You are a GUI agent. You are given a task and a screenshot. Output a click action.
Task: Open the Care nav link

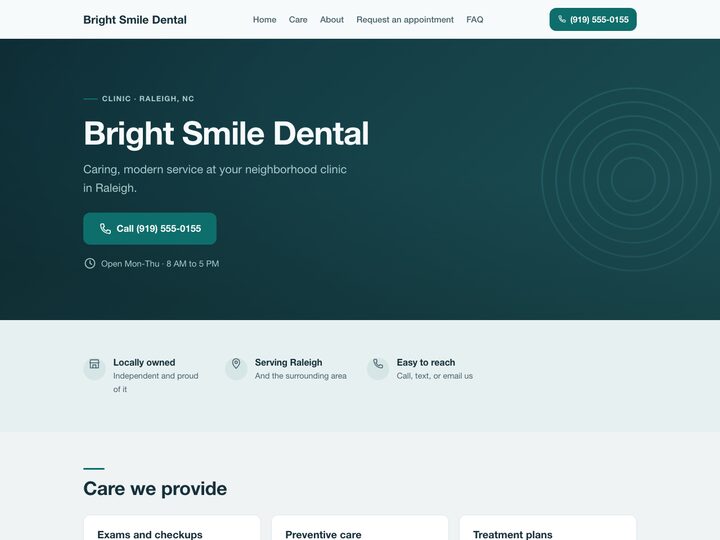[x=298, y=20]
